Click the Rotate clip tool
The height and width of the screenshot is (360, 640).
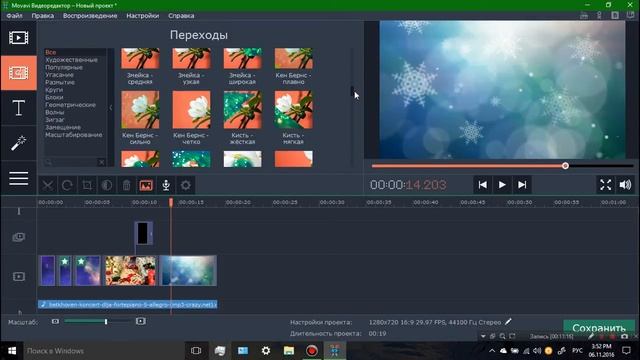[67, 185]
